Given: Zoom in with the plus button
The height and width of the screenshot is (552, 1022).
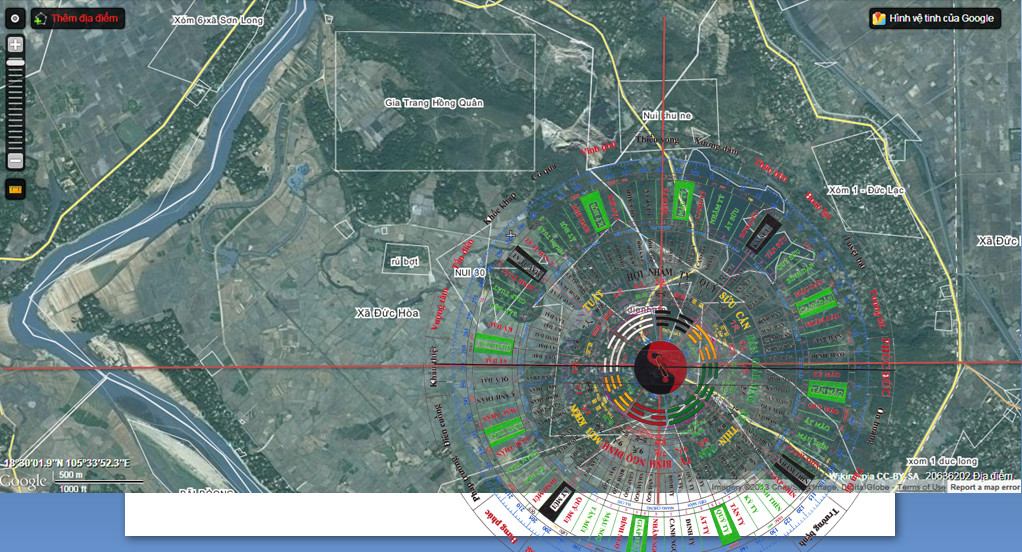Looking at the screenshot, I should pyautogui.click(x=16, y=44).
